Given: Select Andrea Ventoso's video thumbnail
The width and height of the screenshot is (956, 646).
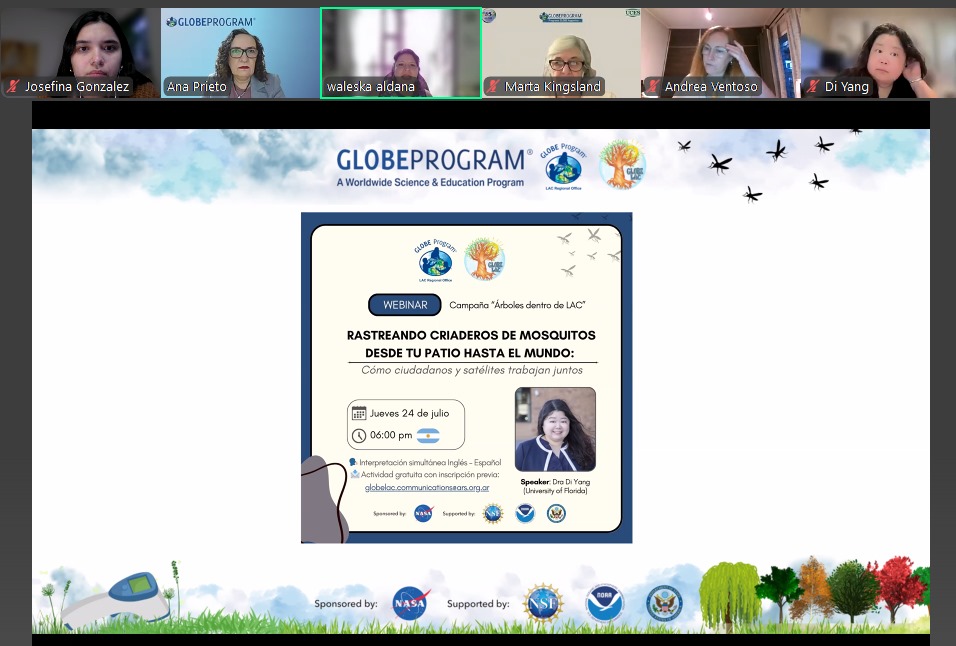Looking at the screenshot, I should point(721,53).
